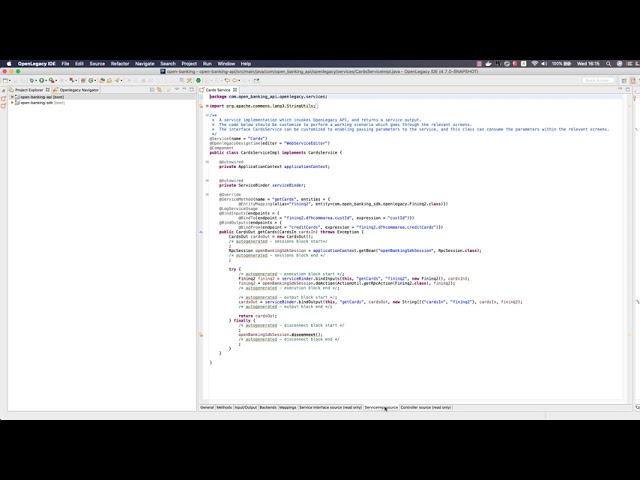Collapse the getCards @Override method fold

coord(207,195)
